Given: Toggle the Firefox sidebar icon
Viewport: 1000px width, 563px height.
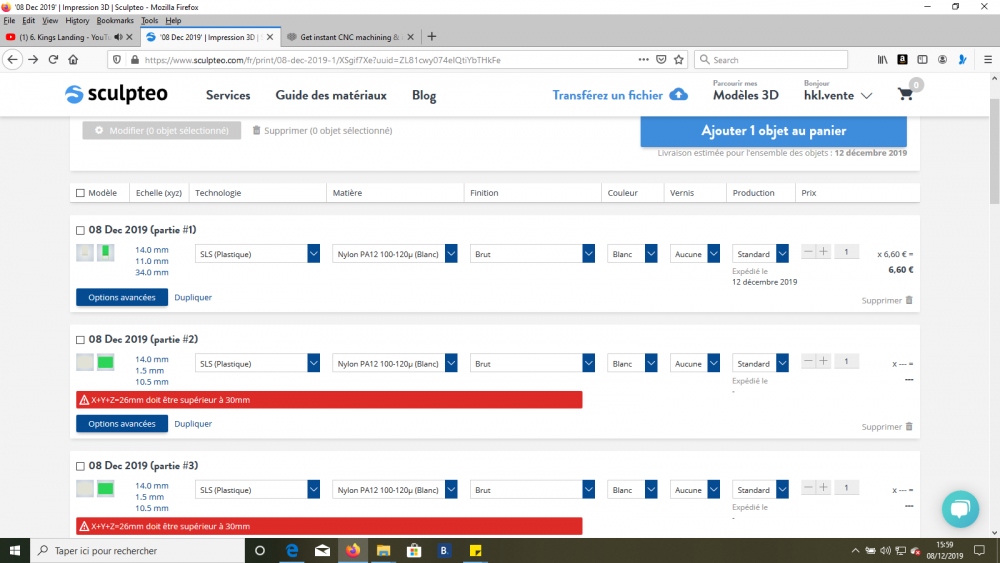Looking at the screenshot, I should point(922,59).
